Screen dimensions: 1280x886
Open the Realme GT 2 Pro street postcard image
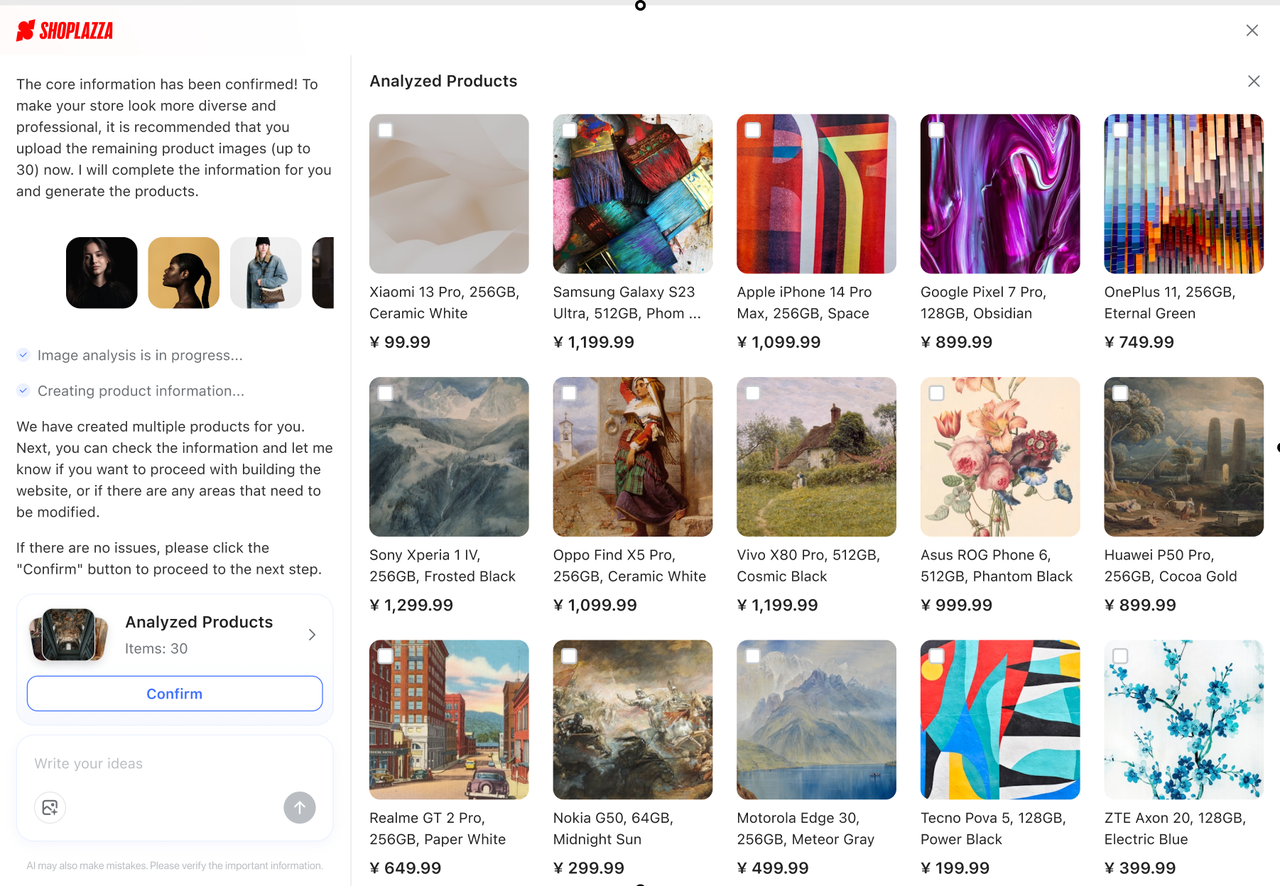449,720
